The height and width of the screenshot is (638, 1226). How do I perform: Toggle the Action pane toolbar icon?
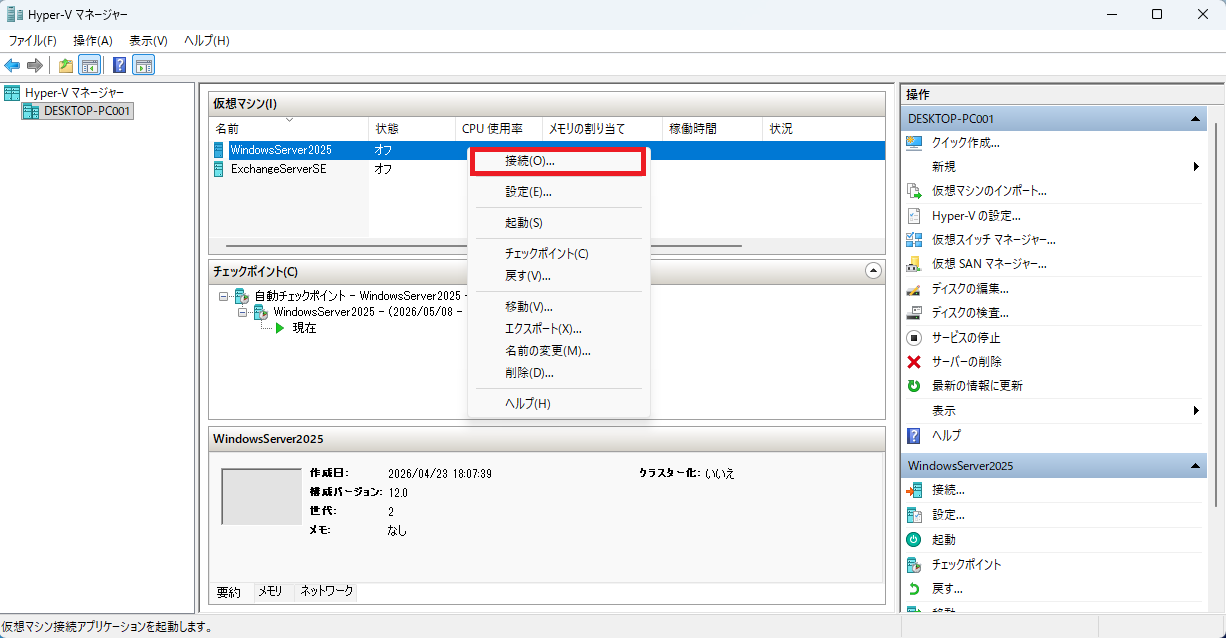pyautogui.click(x=143, y=65)
